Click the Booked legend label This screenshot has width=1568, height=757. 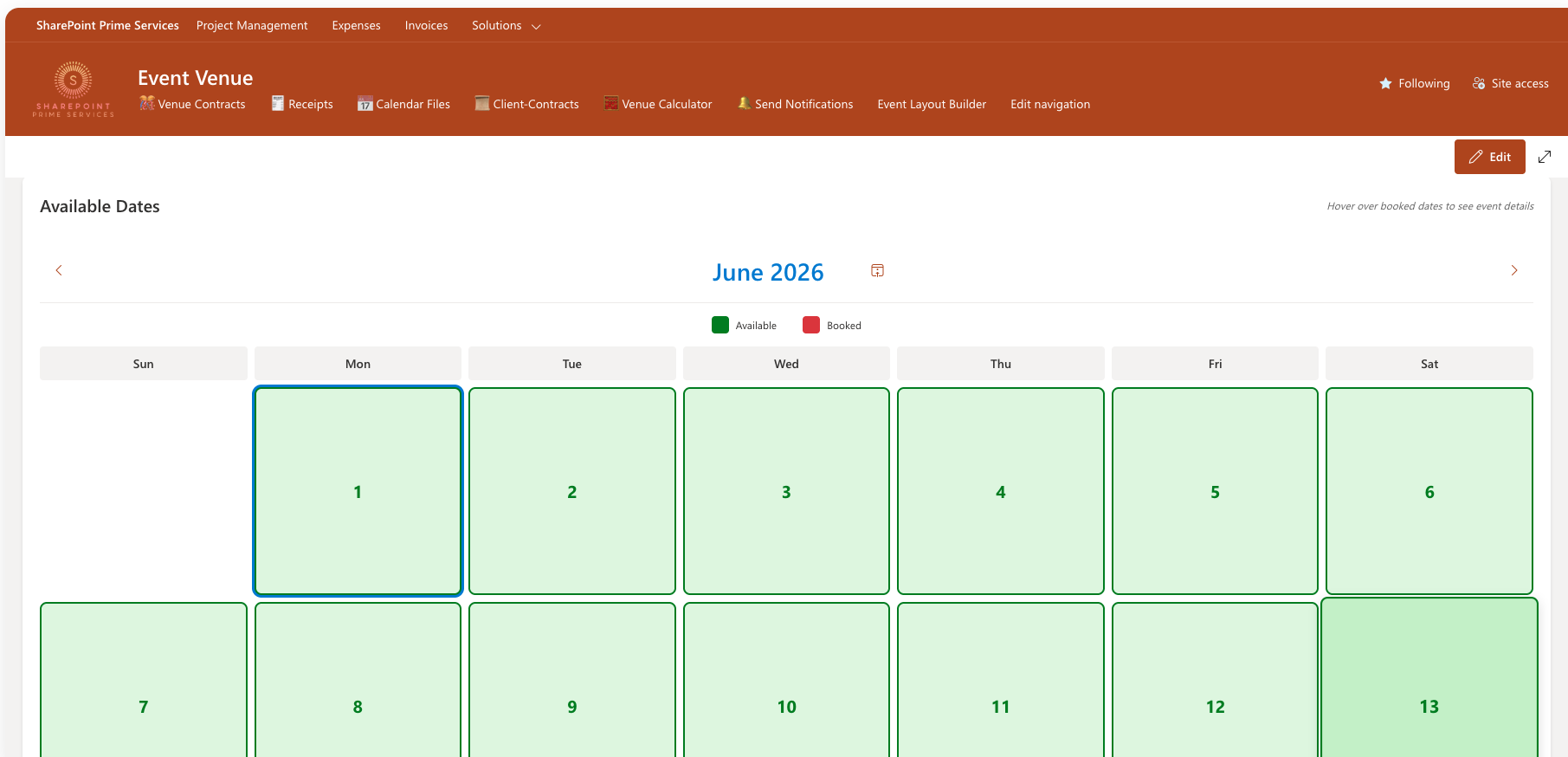844,326
